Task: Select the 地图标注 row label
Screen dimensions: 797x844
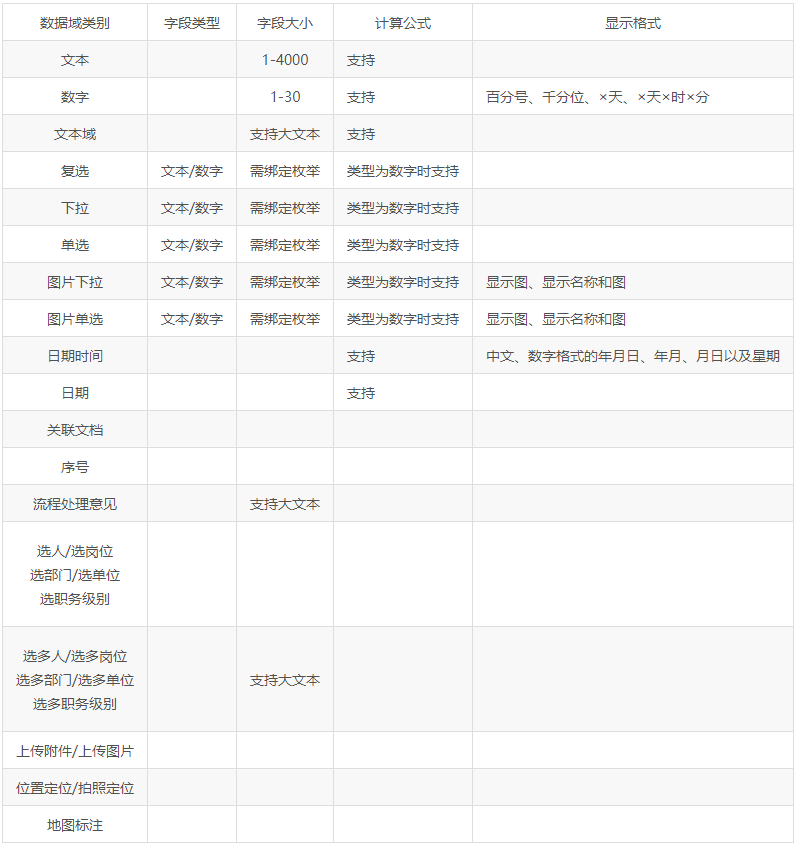Action: (75, 826)
